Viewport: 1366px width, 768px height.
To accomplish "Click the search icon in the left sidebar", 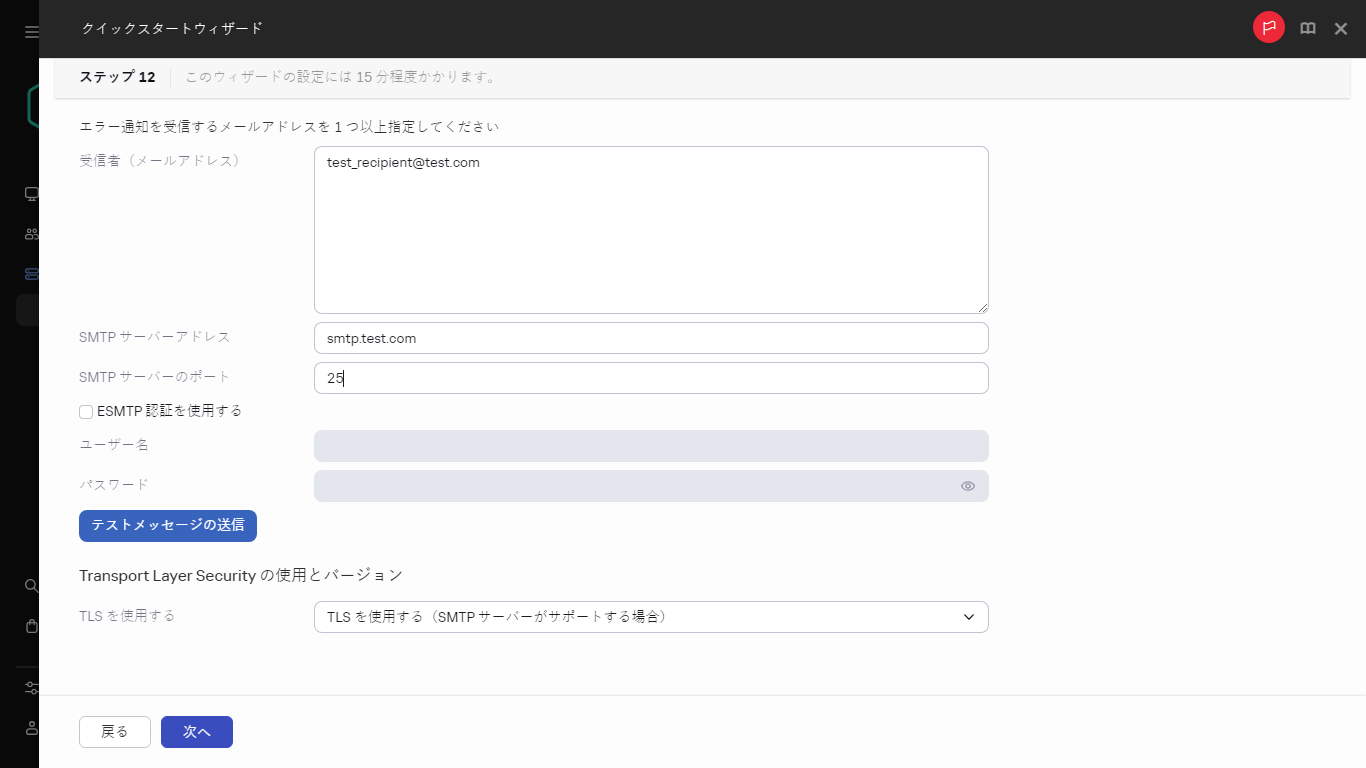I will click(x=30, y=585).
